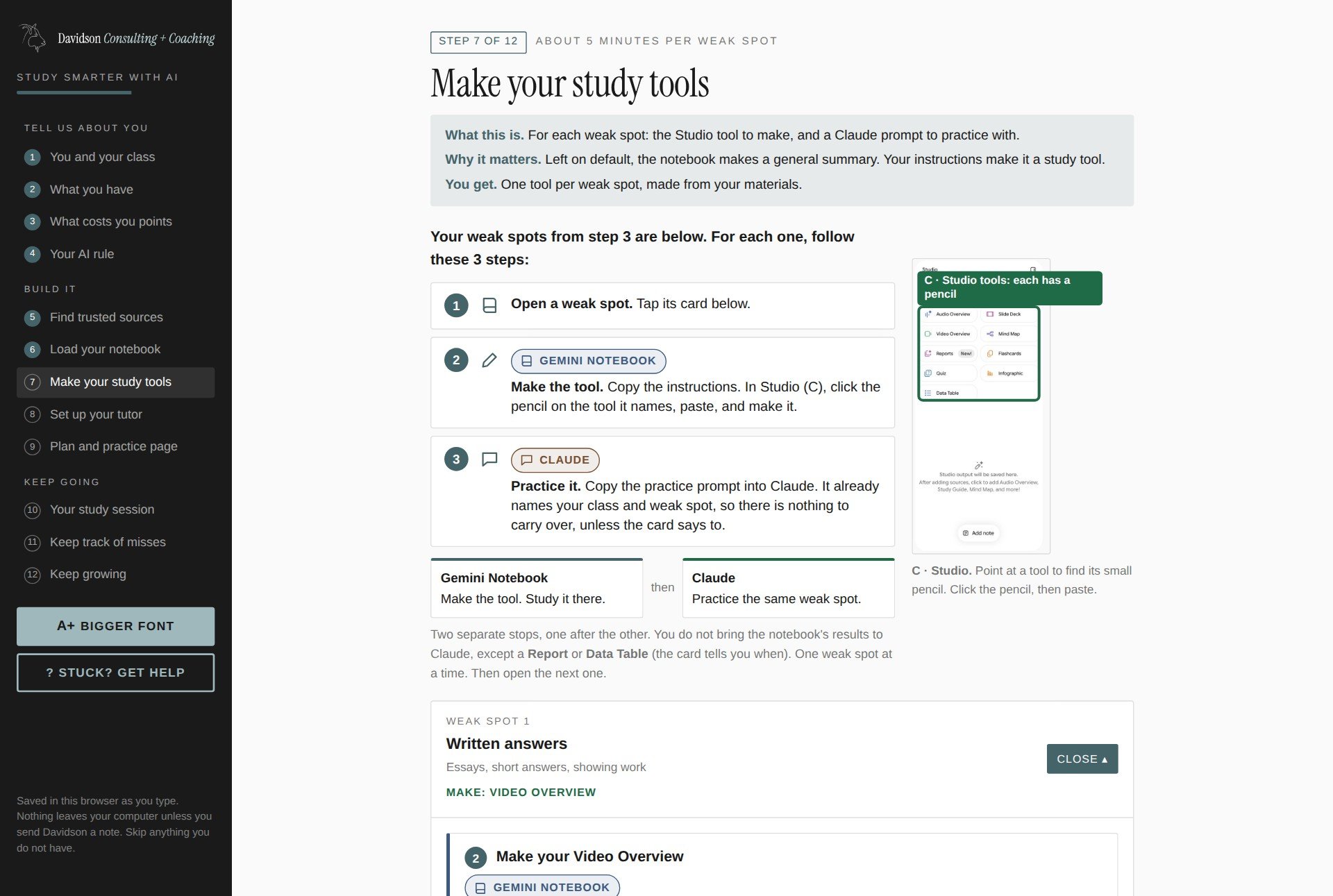Click the goat logo icon in the sidebar
1333x896 pixels.
(x=33, y=37)
